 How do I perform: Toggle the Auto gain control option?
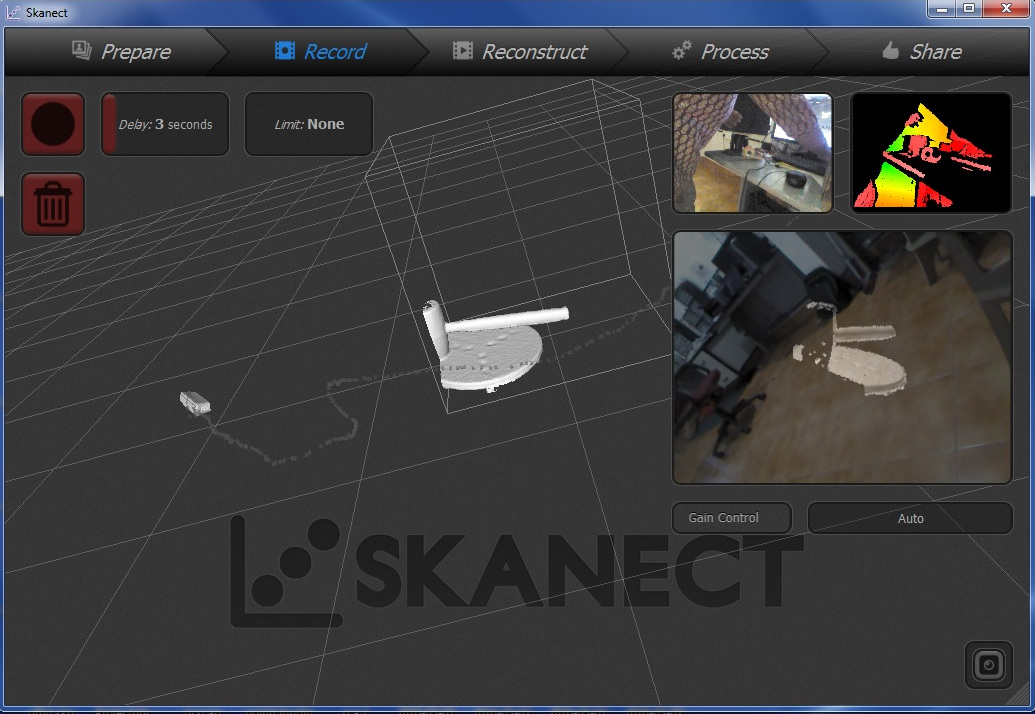click(910, 518)
